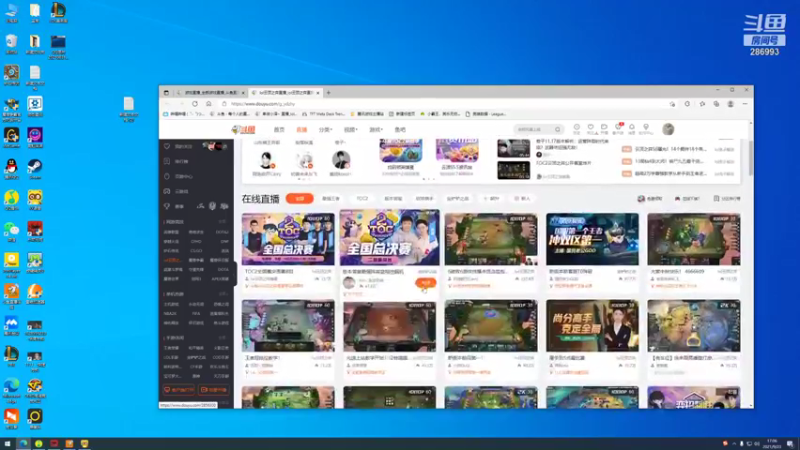Click the orange button on hovered stream card
800x450 pixels.
tap(426, 283)
